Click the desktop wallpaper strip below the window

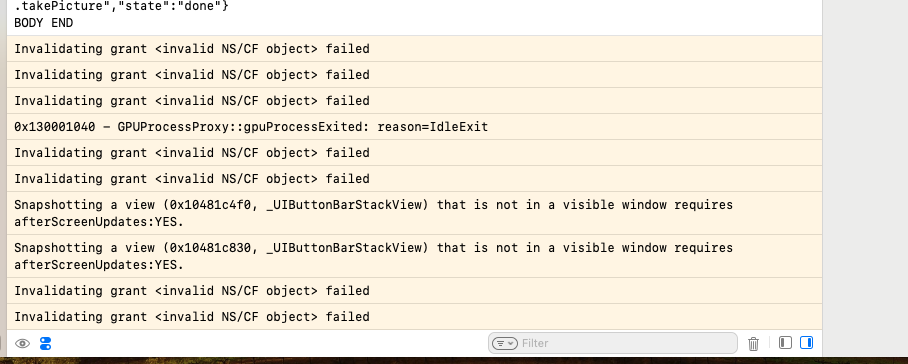click(x=454, y=361)
